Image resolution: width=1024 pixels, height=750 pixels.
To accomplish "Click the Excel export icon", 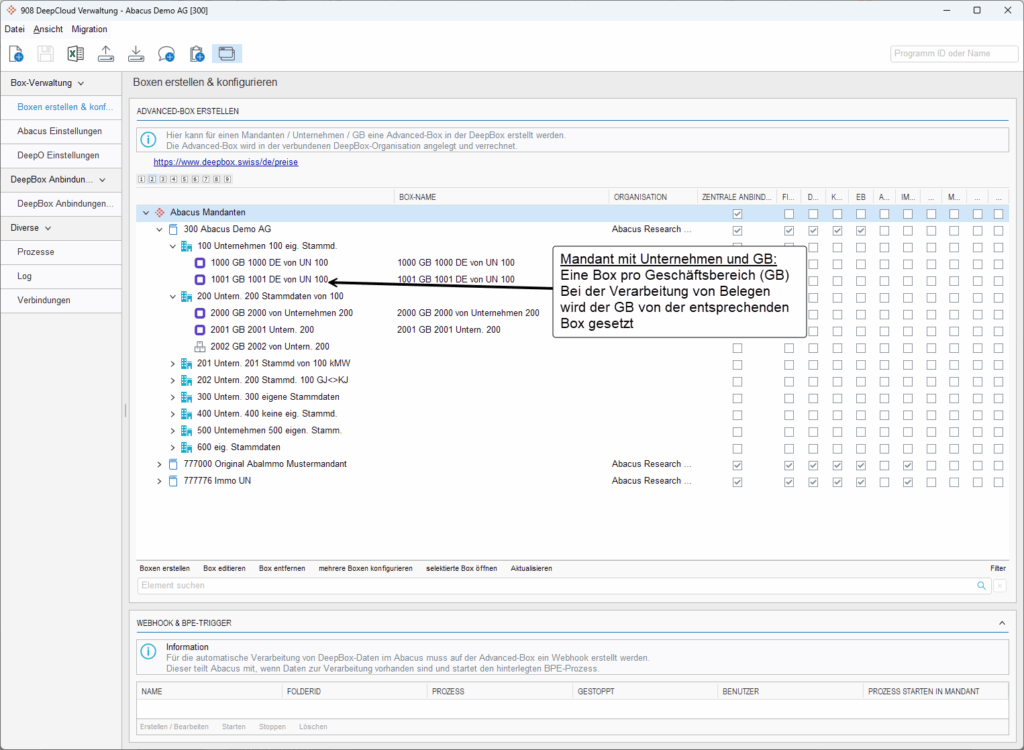I will 76,54.
